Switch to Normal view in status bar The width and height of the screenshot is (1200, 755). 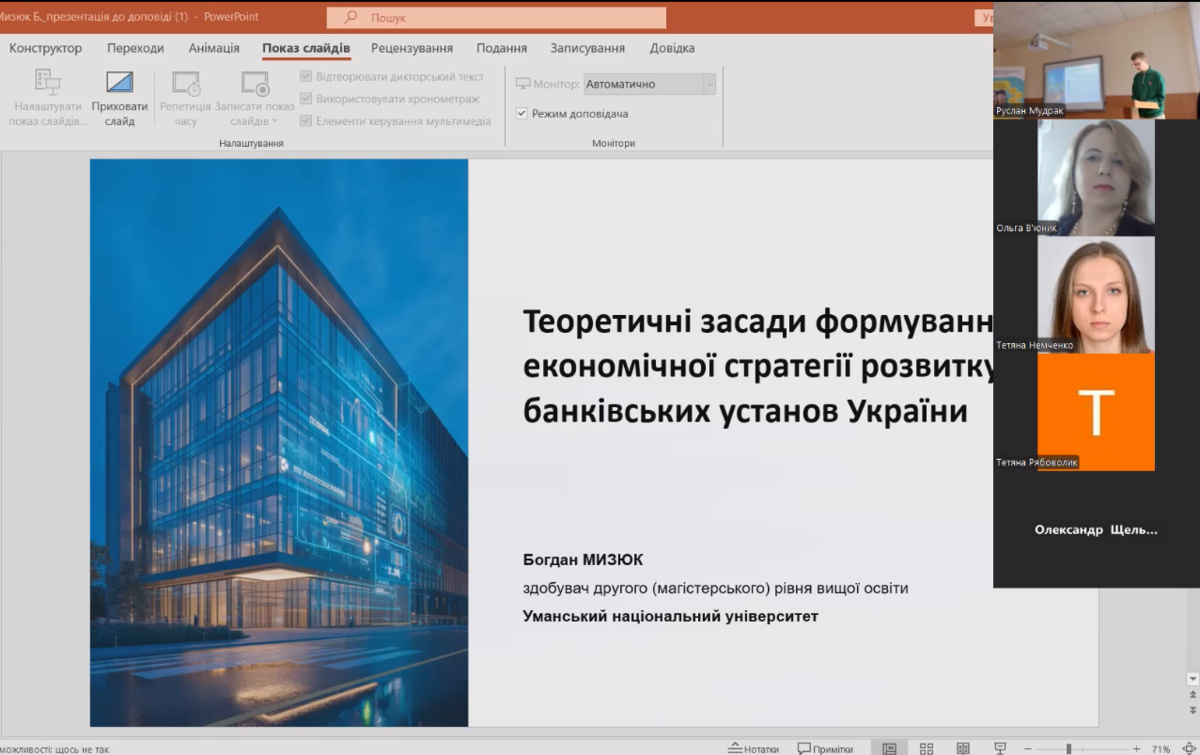tap(889, 748)
